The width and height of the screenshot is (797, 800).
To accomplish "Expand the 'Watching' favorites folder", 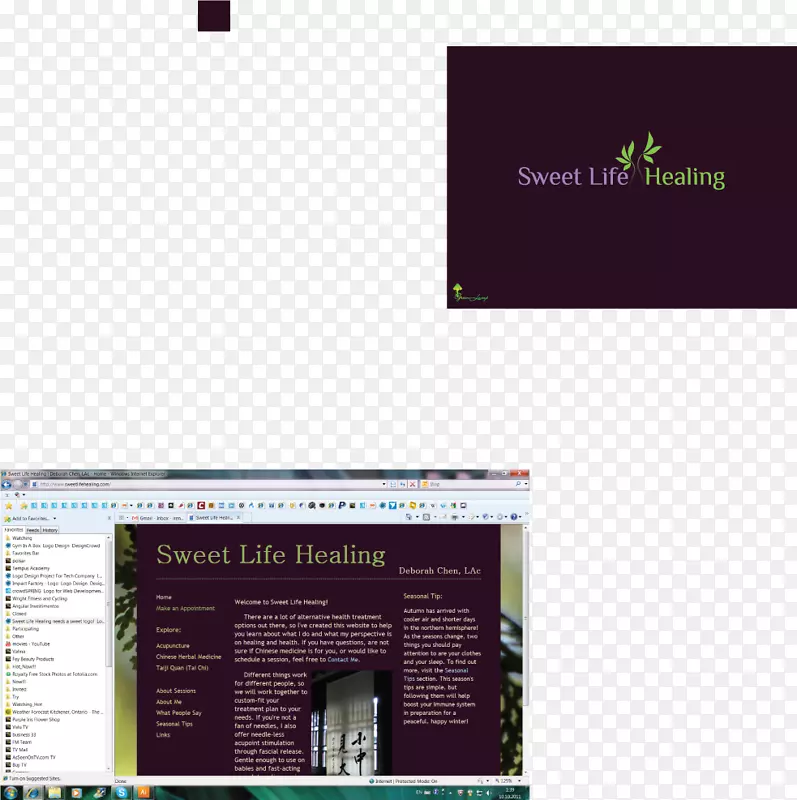I will 22,538.
